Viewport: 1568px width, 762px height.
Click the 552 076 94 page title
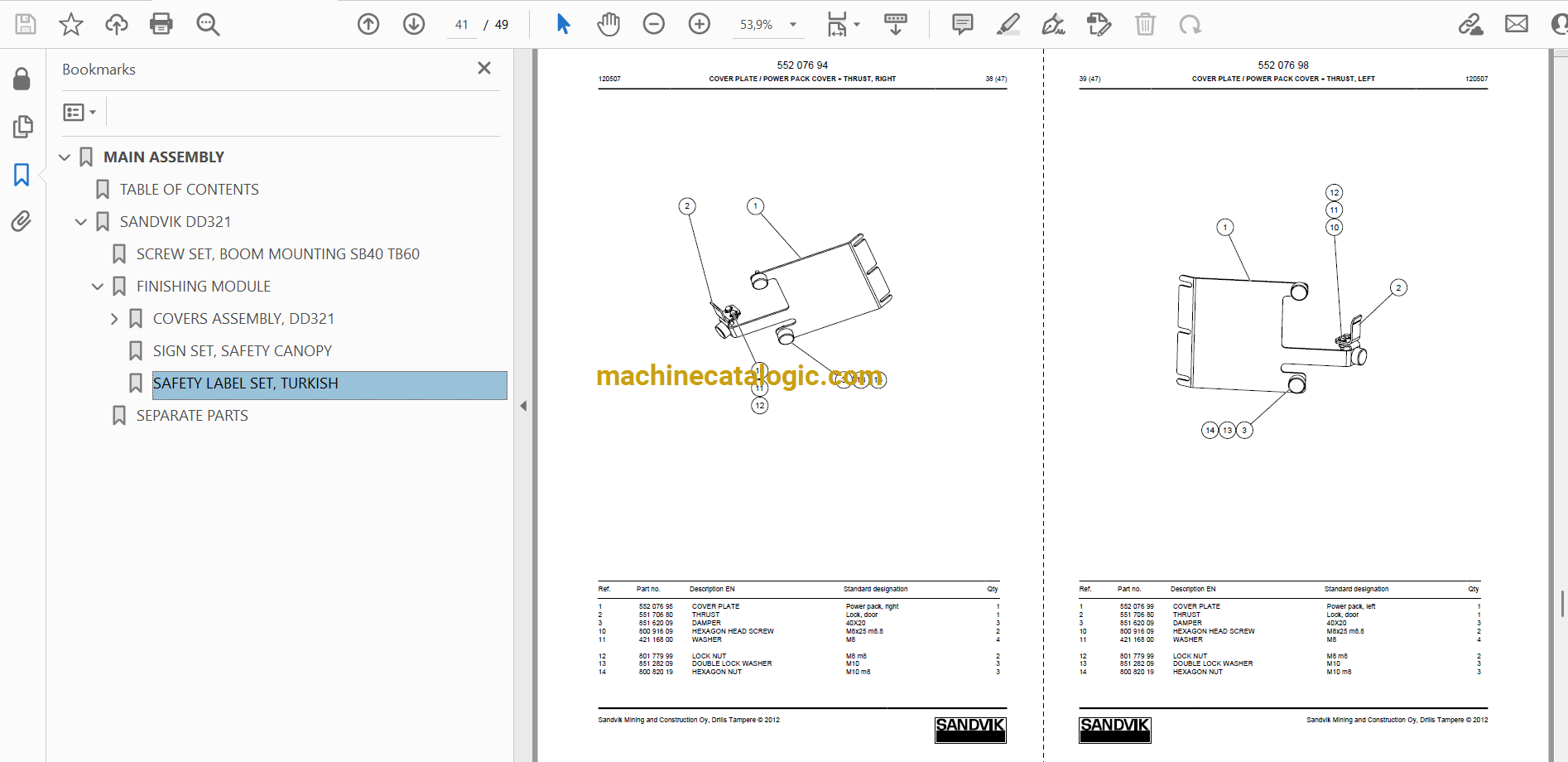(x=802, y=65)
